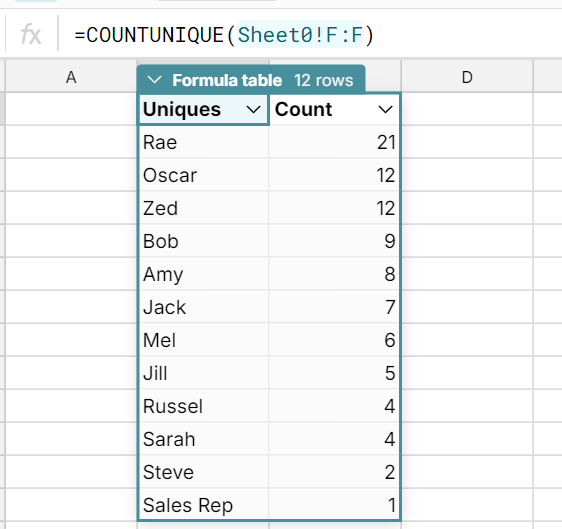Select the Rae cell

(x=203, y=142)
